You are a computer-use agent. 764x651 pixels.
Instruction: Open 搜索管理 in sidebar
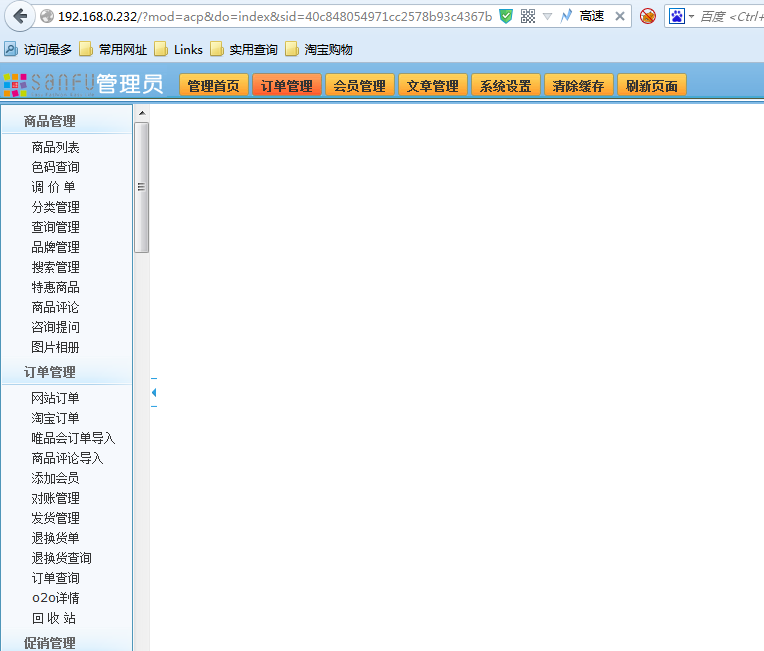[x=56, y=267]
